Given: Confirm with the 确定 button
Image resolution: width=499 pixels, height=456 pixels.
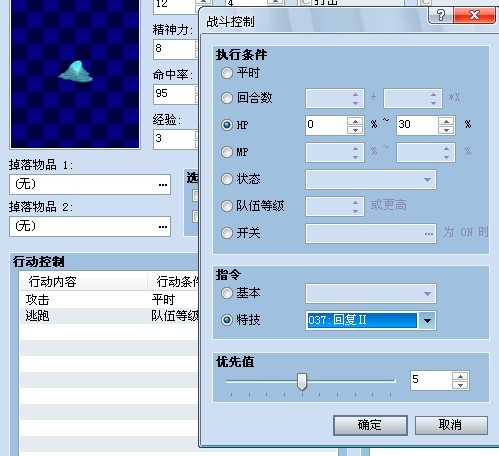Looking at the screenshot, I should coord(370,425).
